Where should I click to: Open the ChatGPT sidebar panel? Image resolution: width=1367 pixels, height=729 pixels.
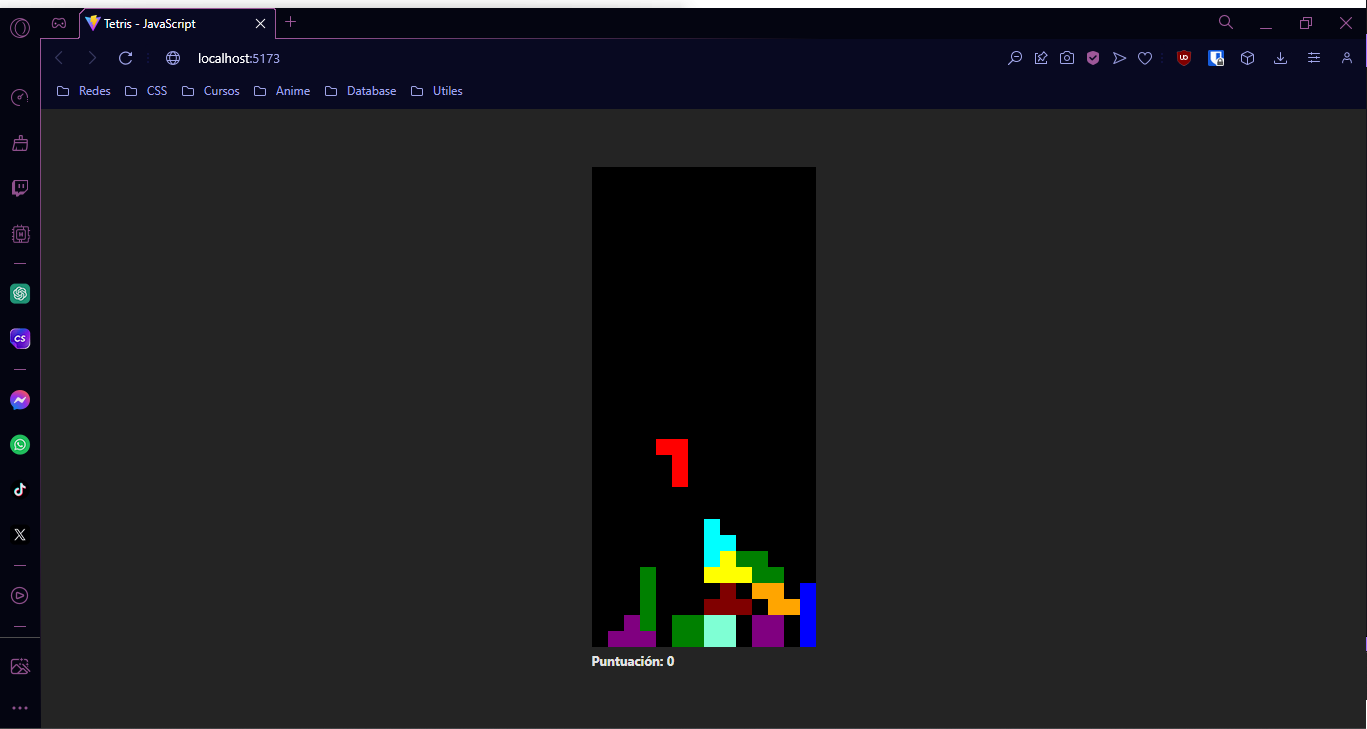20,293
